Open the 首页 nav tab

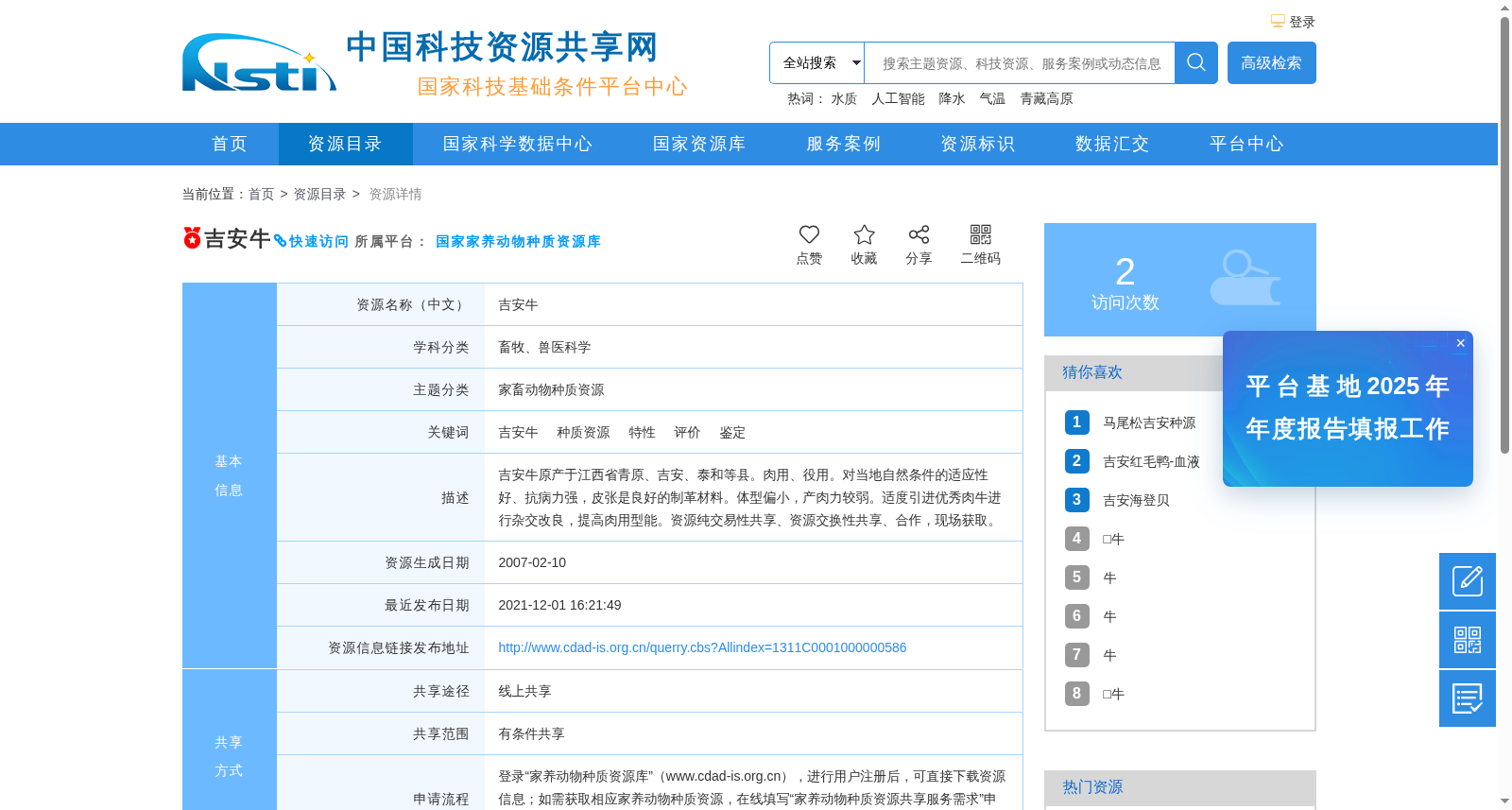click(x=230, y=144)
